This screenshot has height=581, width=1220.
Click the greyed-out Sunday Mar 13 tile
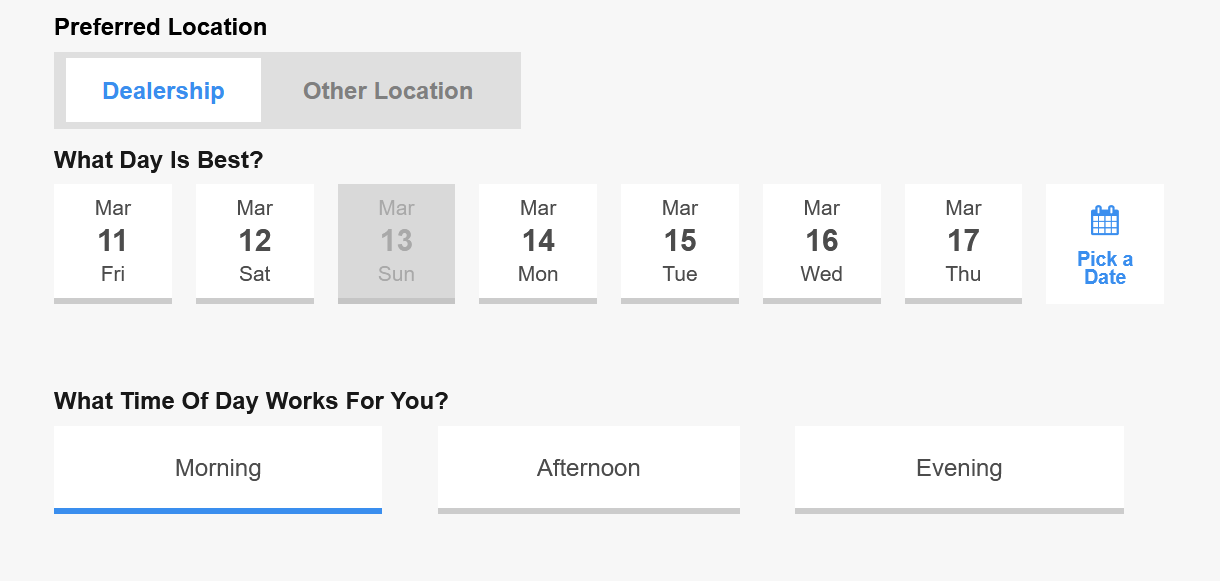(396, 243)
